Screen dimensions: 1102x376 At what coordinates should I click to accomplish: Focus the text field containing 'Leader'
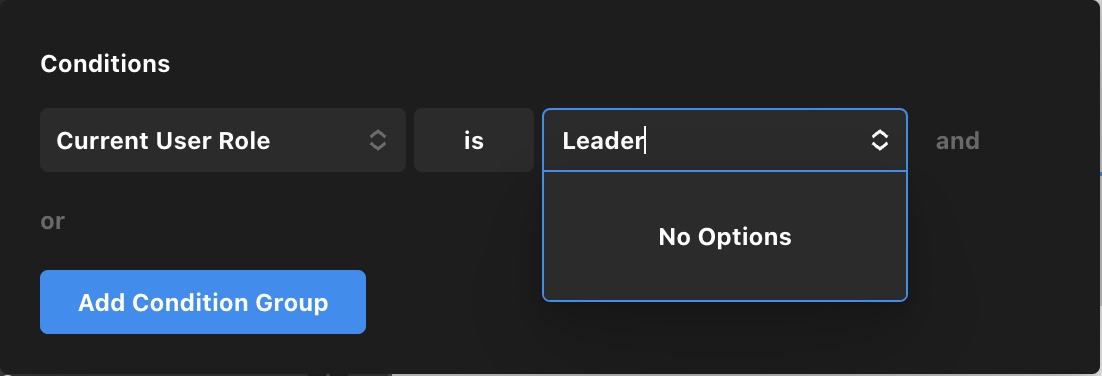click(725, 140)
